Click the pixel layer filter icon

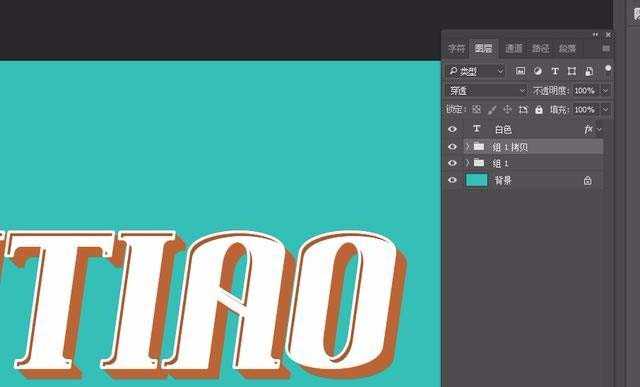click(520, 71)
